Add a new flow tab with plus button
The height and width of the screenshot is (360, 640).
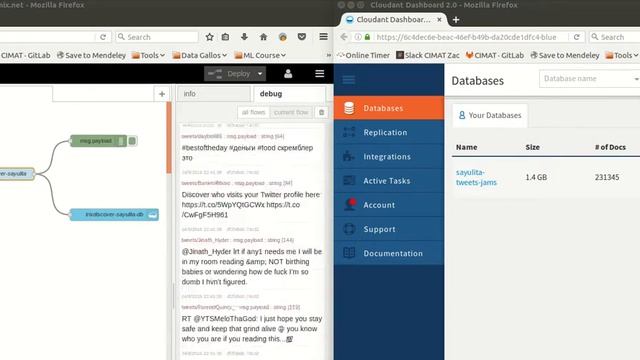tap(162, 94)
